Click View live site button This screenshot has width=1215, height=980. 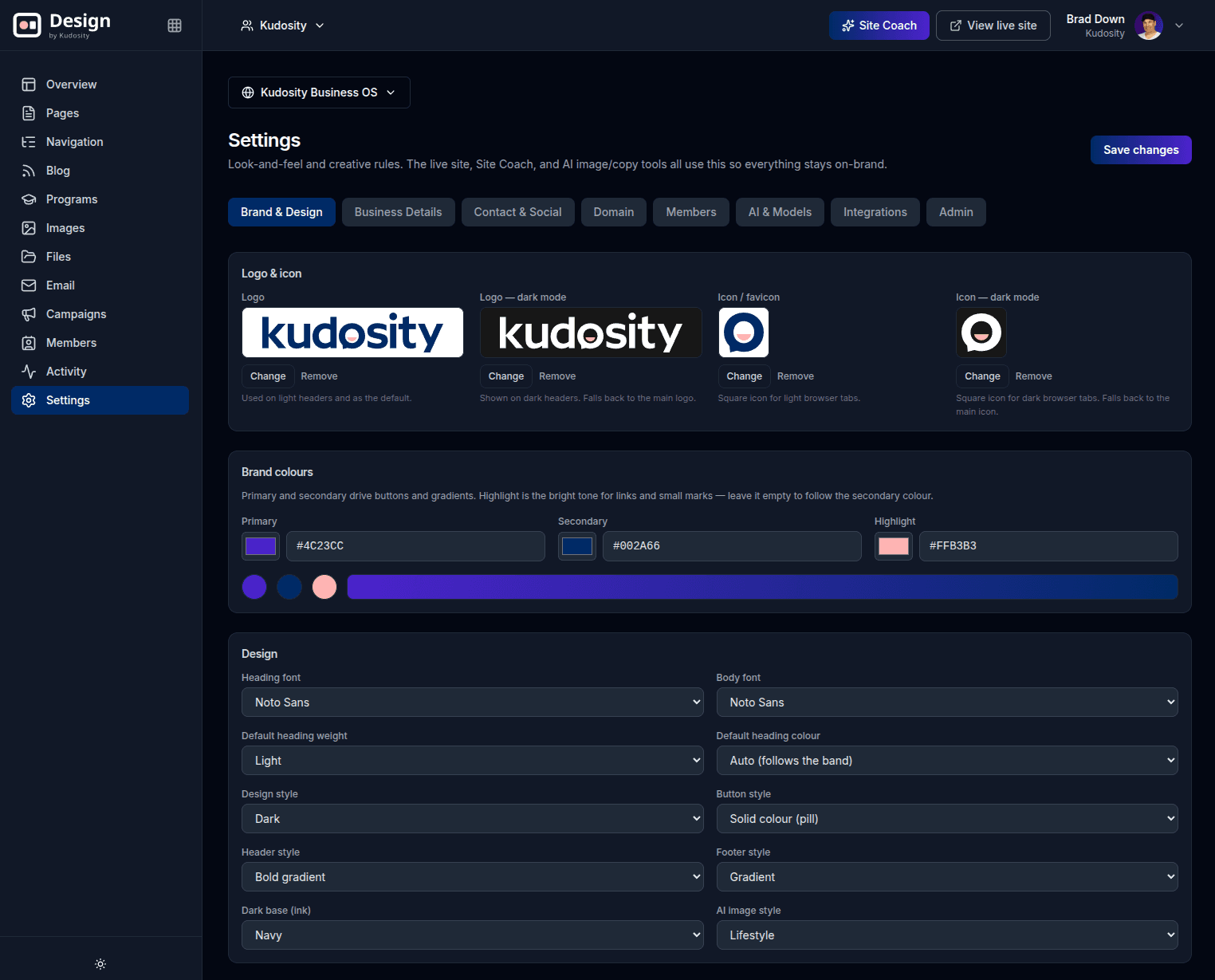click(x=993, y=26)
